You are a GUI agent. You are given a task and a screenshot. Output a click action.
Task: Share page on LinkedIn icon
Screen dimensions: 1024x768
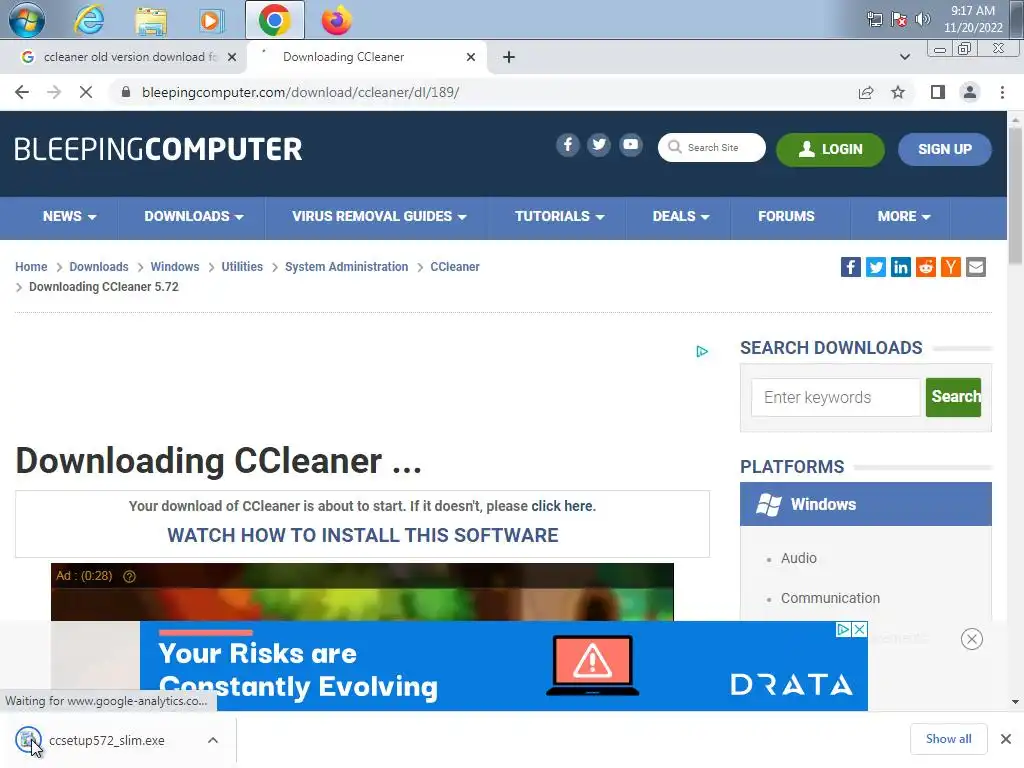click(x=901, y=267)
